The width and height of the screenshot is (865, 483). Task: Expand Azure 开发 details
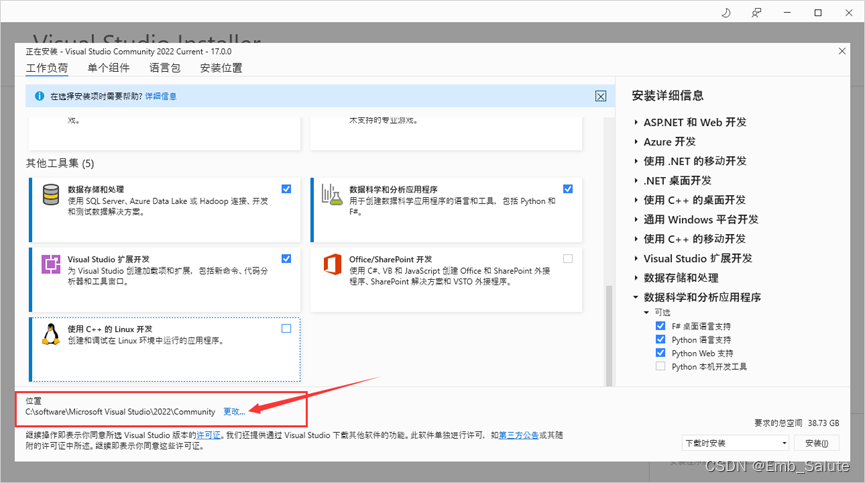point(636,142)
